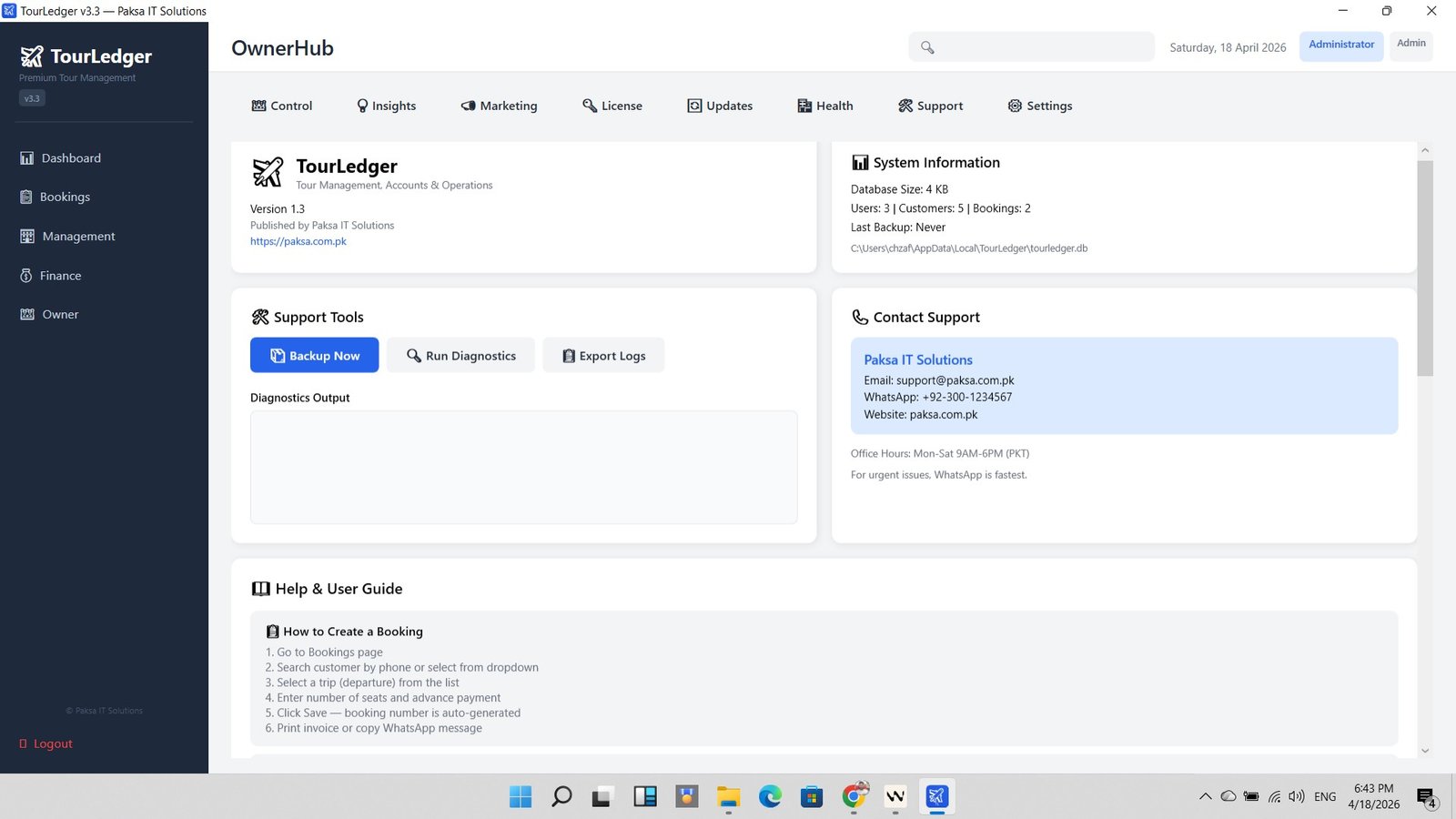Open the paksa.com.pk link
This screenshot has width=1456, height=819.
click(298, 242)
